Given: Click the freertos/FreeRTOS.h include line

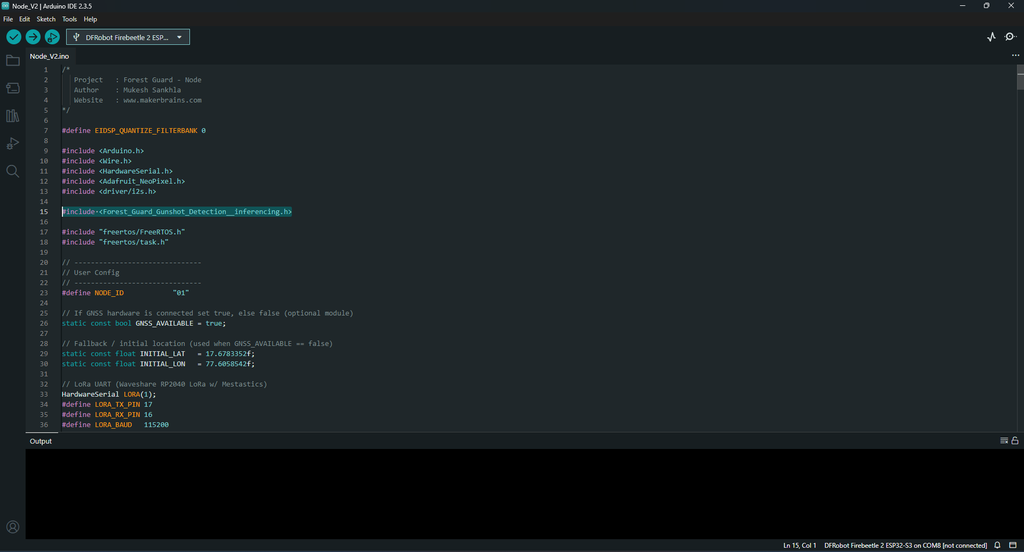Looking at the screenshot, I should (123, 232).
